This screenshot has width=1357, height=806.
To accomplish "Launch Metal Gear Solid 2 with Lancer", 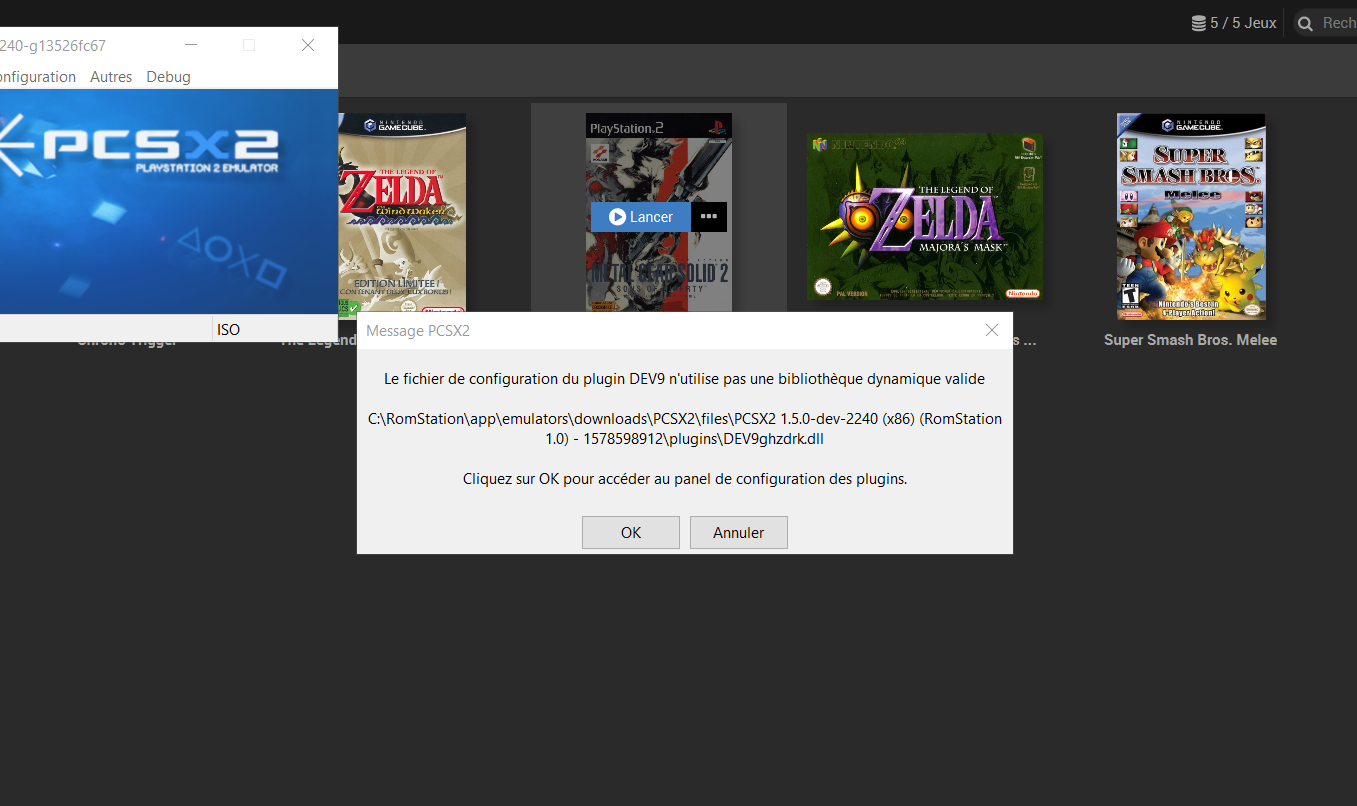I will 641,217.
